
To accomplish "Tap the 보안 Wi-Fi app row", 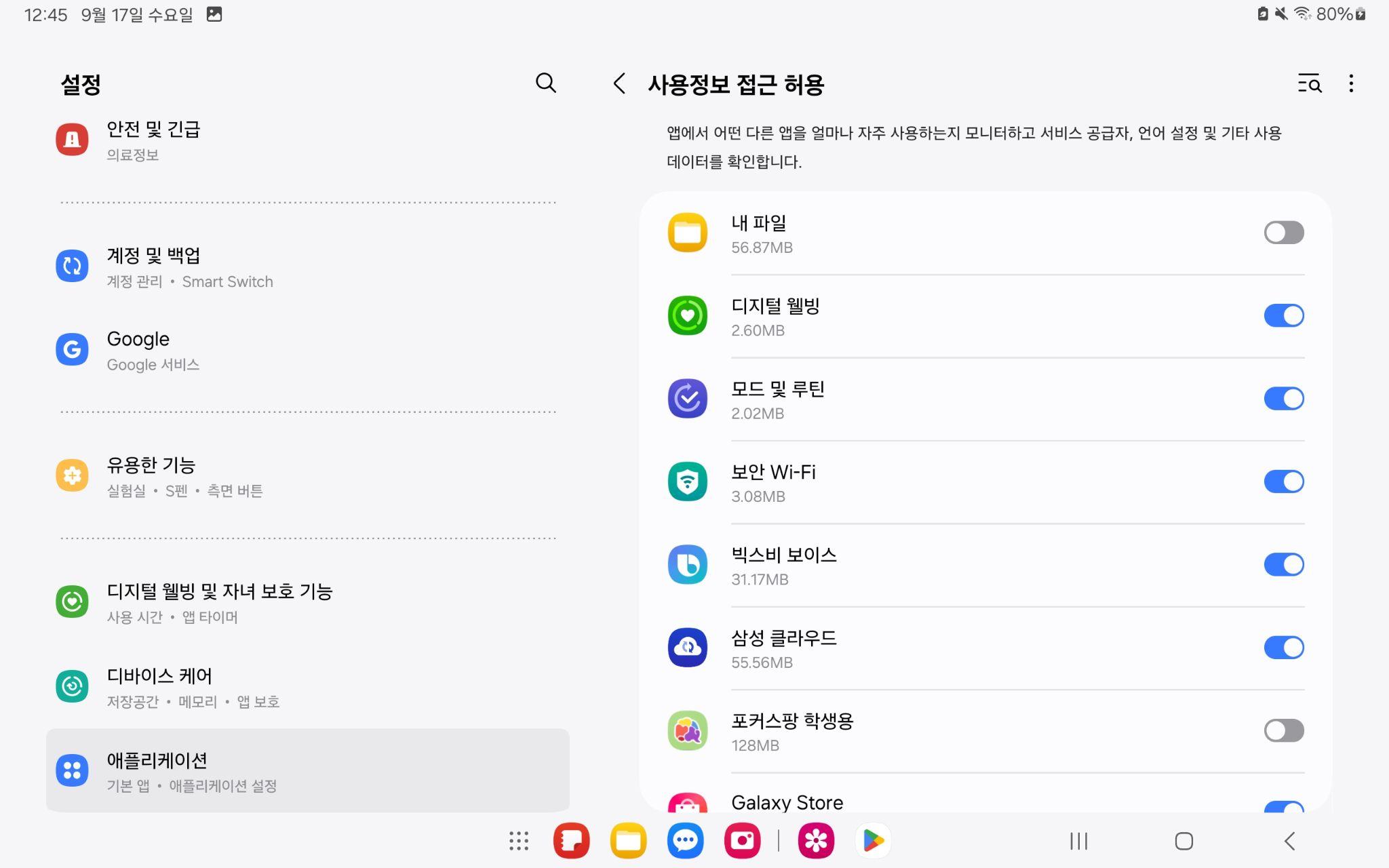I will click(773, 482).
